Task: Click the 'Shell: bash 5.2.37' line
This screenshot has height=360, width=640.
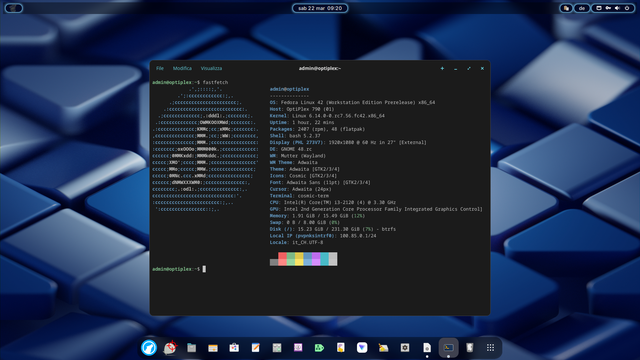Action: [x=295, y=136]
